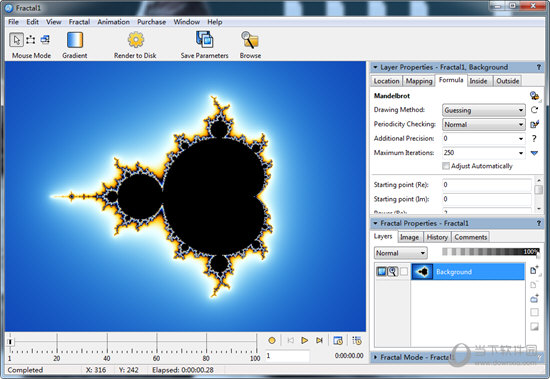Viewport: 550px width, 379px height.
Task: Open the Purchase menu
Action: (x=152, y=22)
